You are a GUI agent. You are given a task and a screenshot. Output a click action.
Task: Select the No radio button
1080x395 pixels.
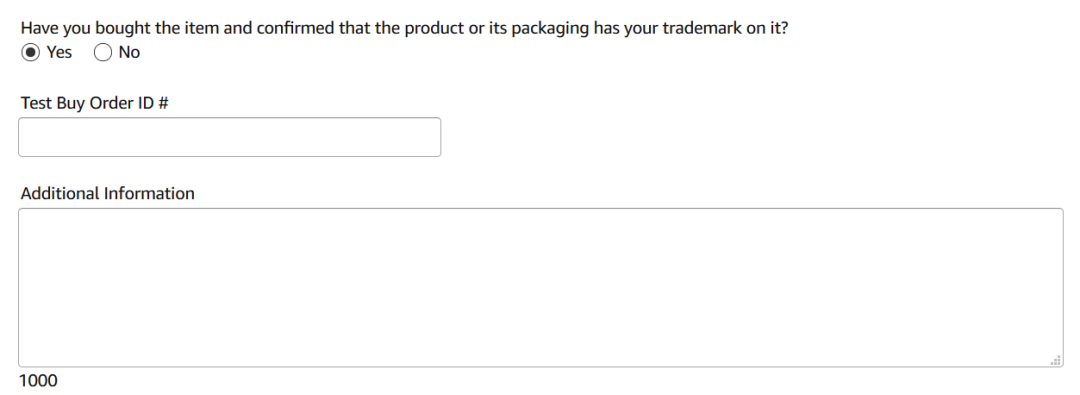[x=103, y=52]
